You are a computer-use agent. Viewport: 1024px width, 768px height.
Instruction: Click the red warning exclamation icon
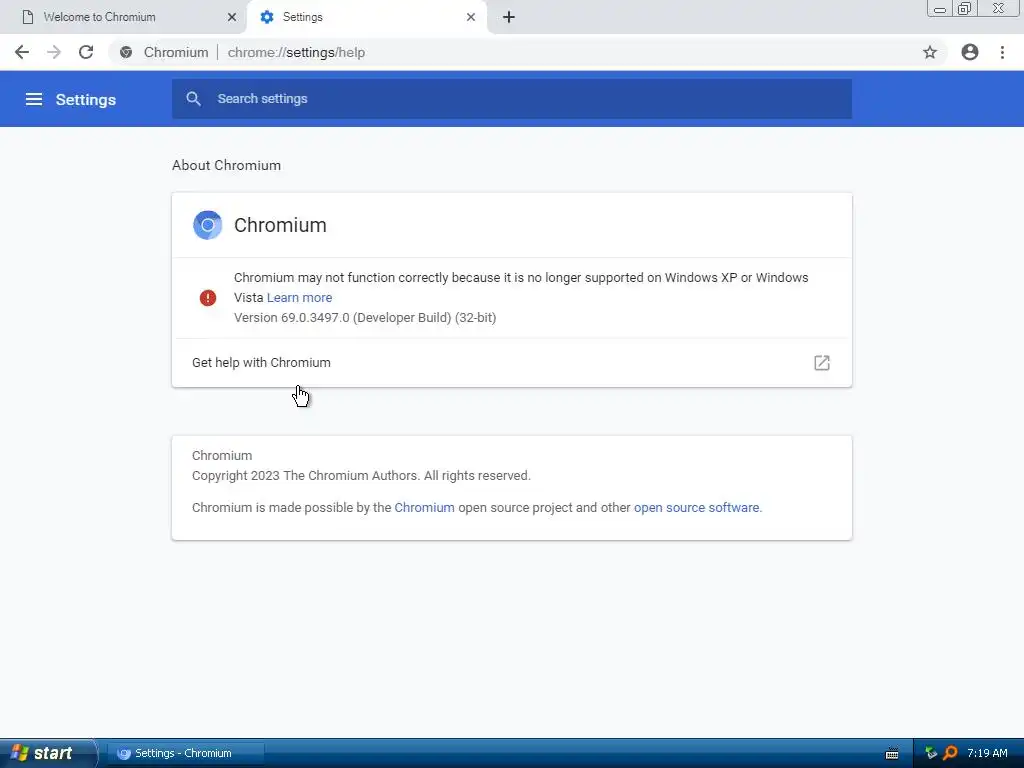(208, 298)
